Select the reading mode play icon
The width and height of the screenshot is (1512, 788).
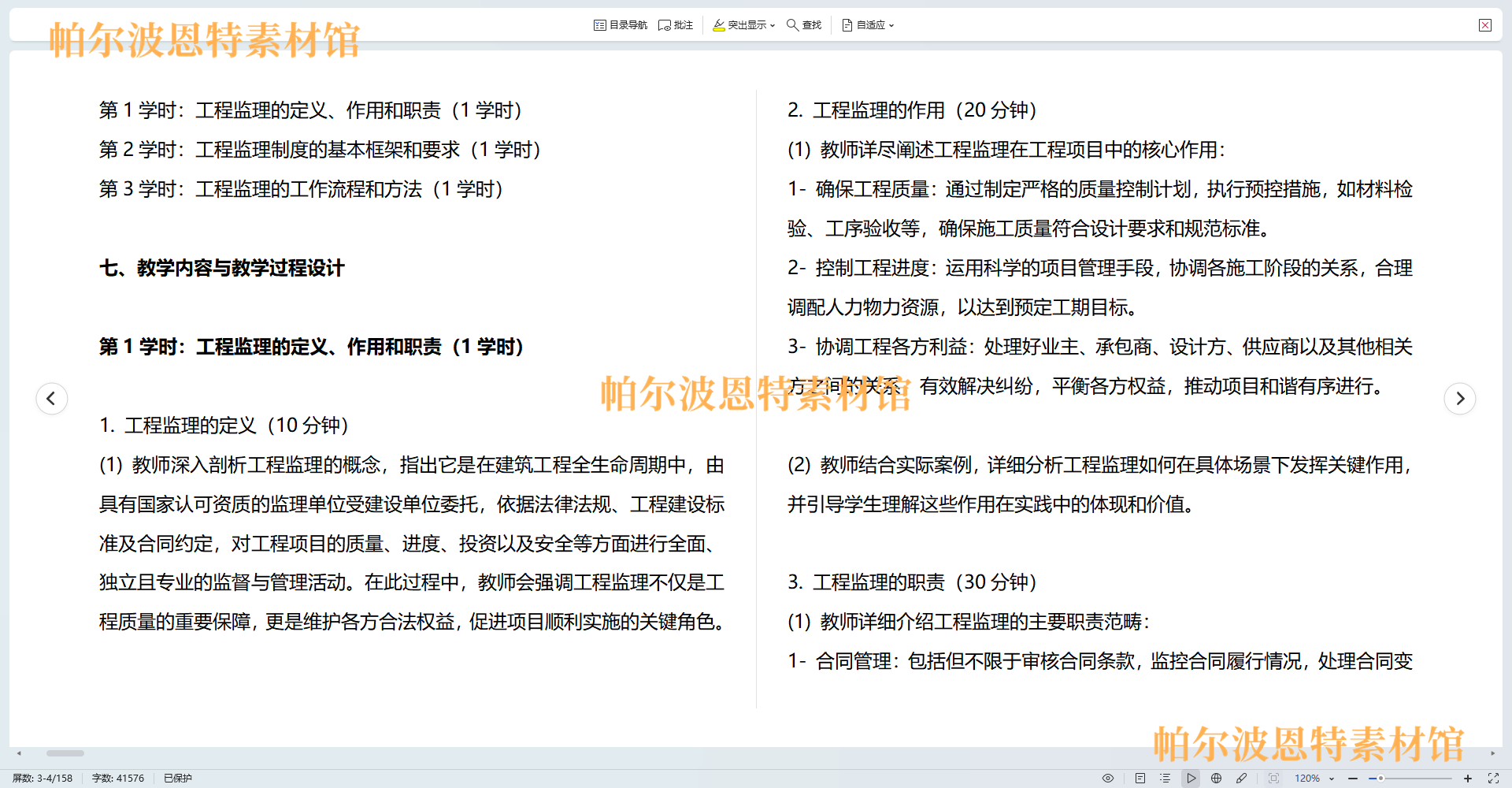click(x=1191, y=778)
